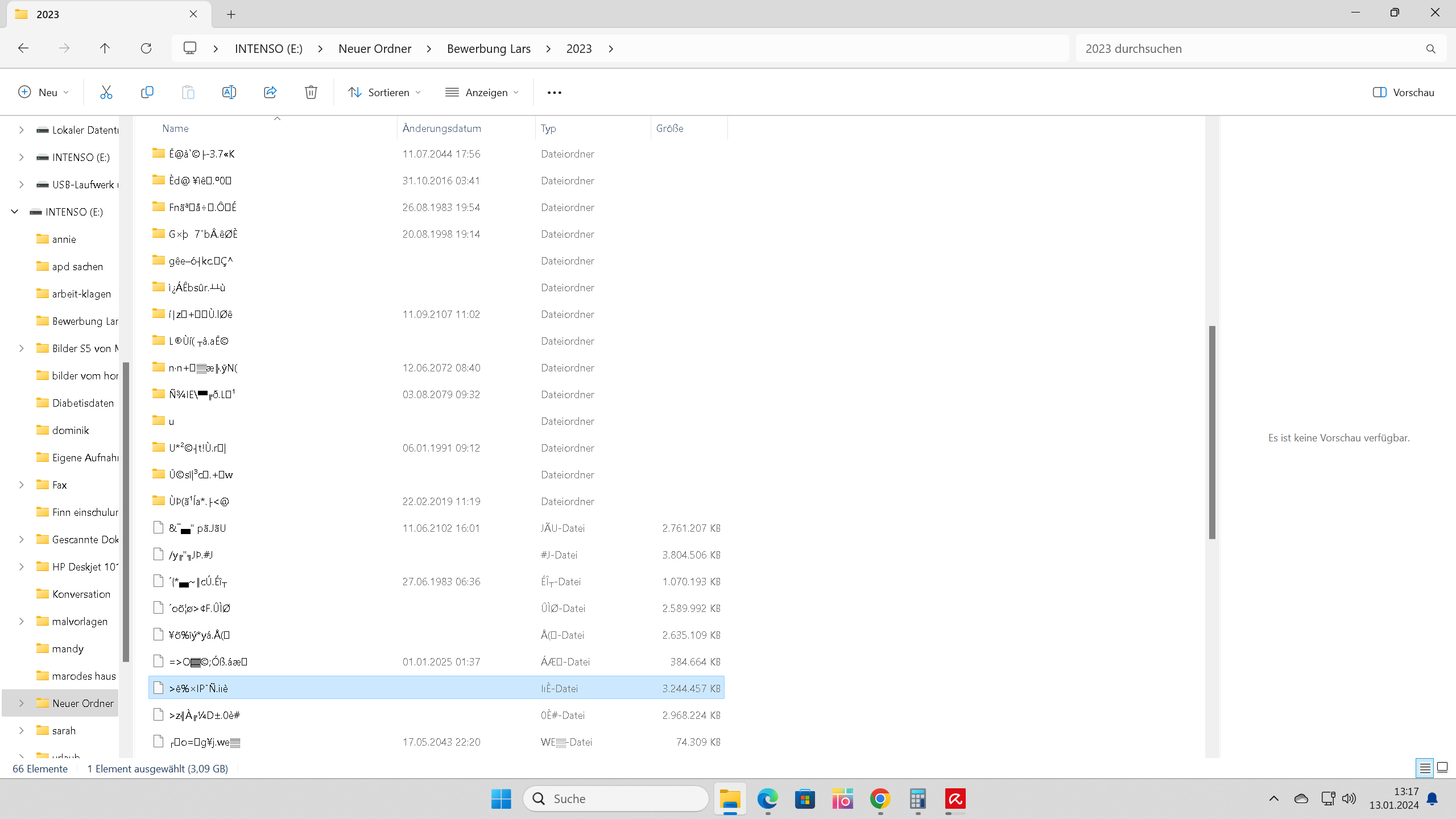Open the Anzeigen dropdown
1456x819 pixels.
[482, 92]
